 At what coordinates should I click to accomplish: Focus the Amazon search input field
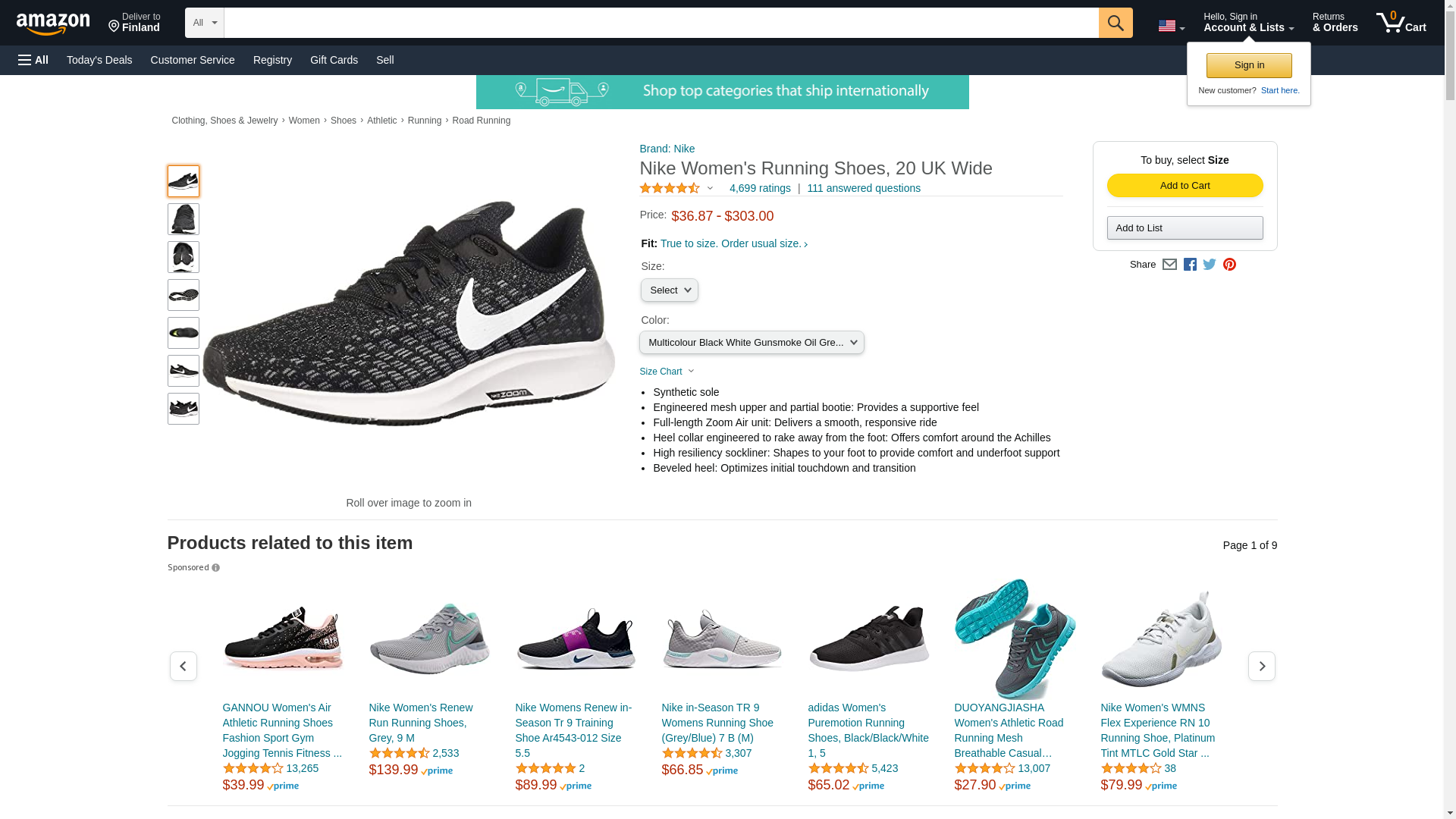coord(661,23)
